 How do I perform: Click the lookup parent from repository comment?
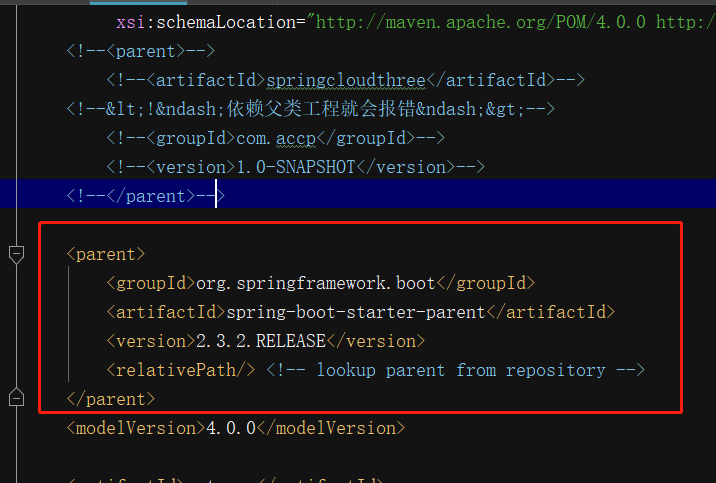455,370
